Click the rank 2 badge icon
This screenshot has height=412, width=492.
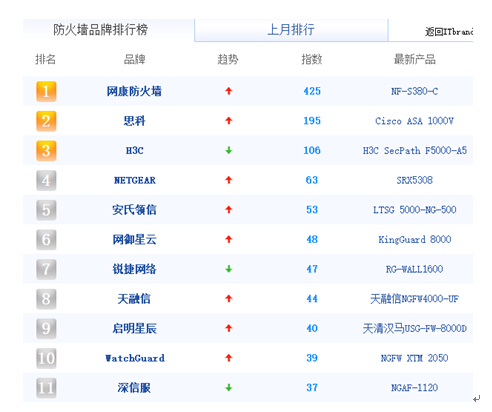[x=46, y=121]
